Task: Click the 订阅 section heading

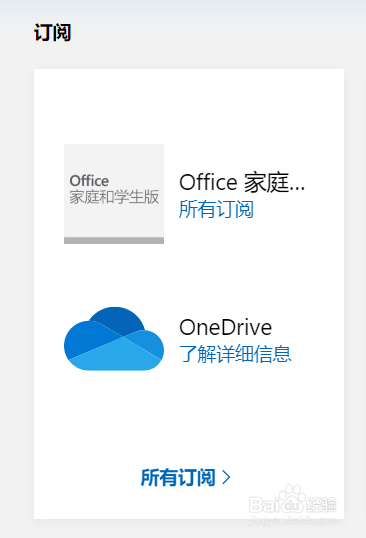Action: click(x=52, y=33)
